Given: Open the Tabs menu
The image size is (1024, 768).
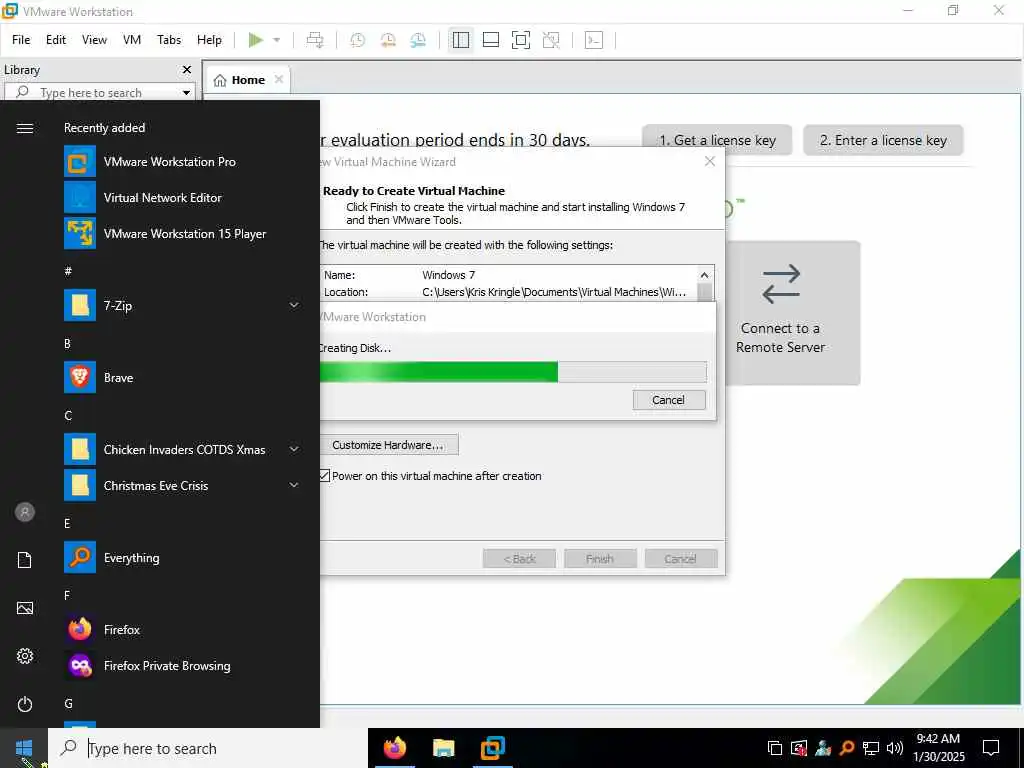Looking at the screenshot, I should [x=168, y=40].
